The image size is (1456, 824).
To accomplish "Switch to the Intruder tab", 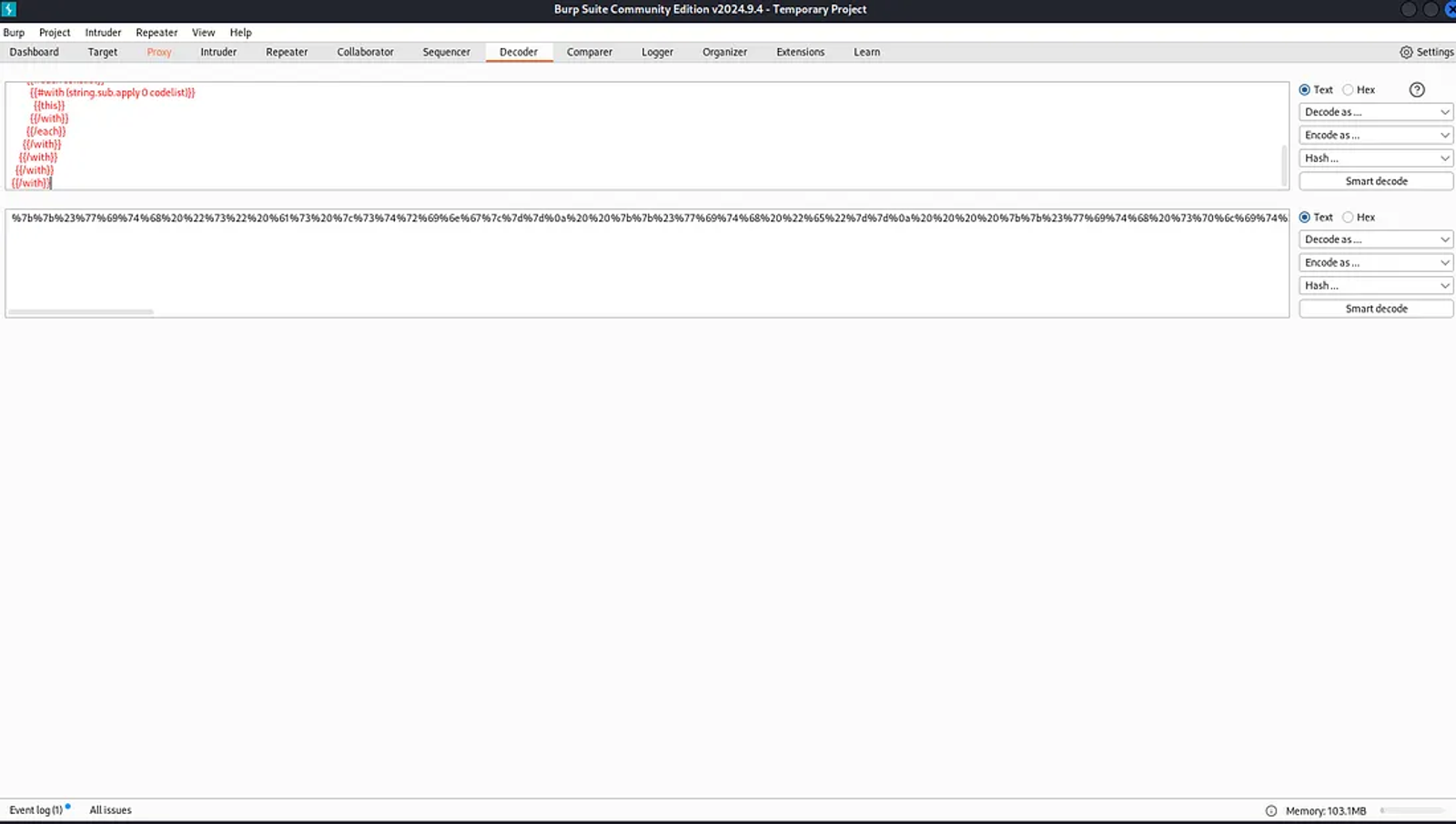I will click(x=218, y=52).
